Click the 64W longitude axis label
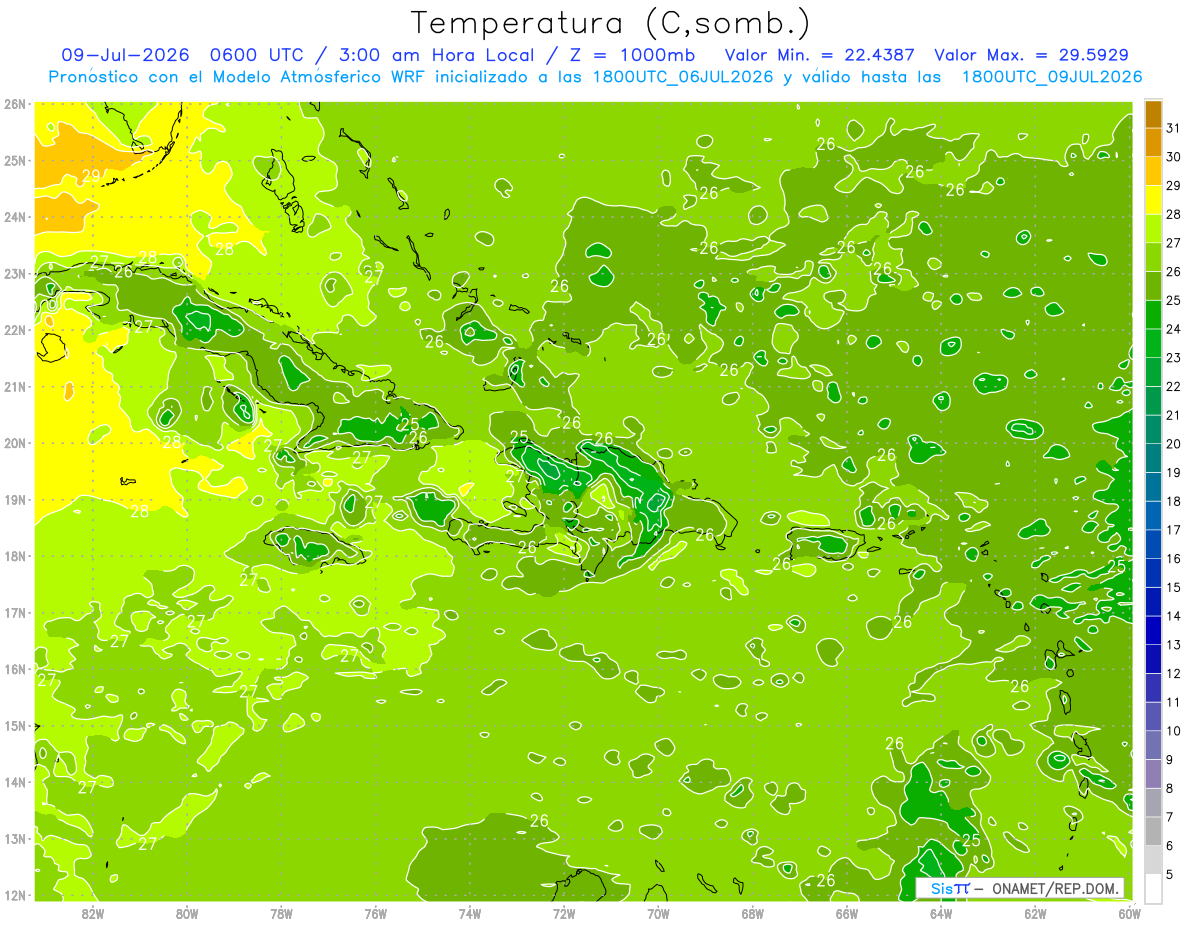This screenshot has height=927, width=1200. pos(941,913)
